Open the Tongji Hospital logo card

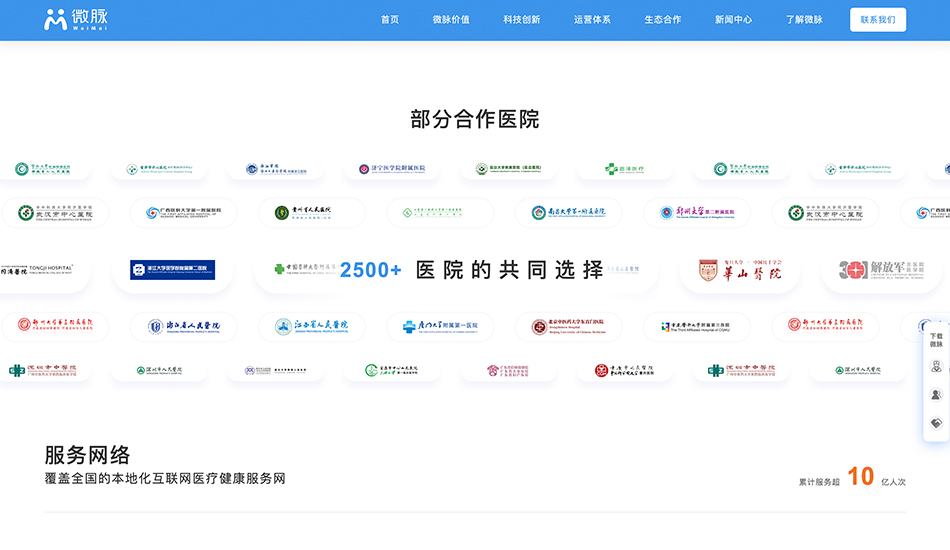tap(38, 269)
